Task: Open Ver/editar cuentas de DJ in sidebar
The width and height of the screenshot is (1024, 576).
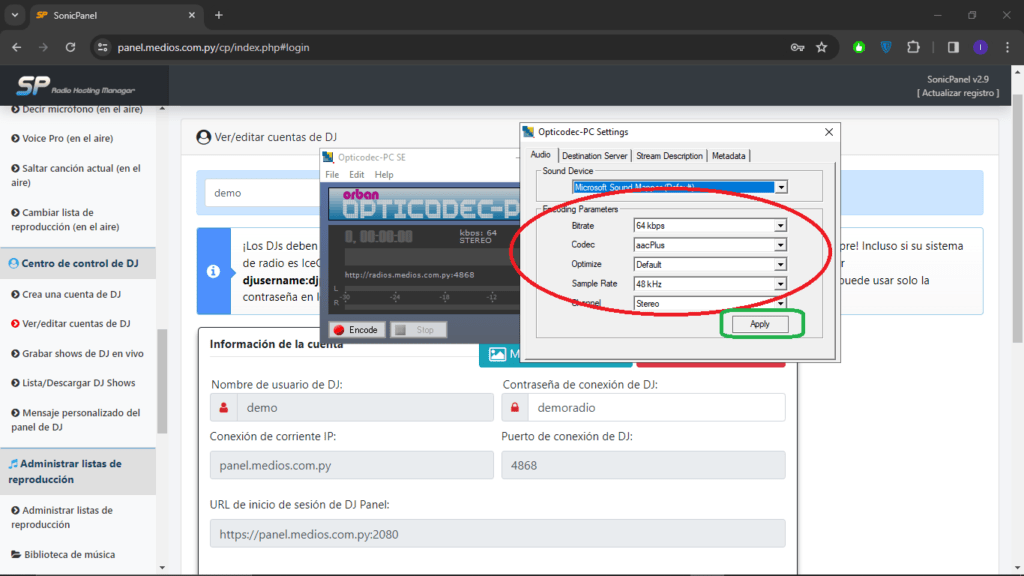Action: (71, 323)
